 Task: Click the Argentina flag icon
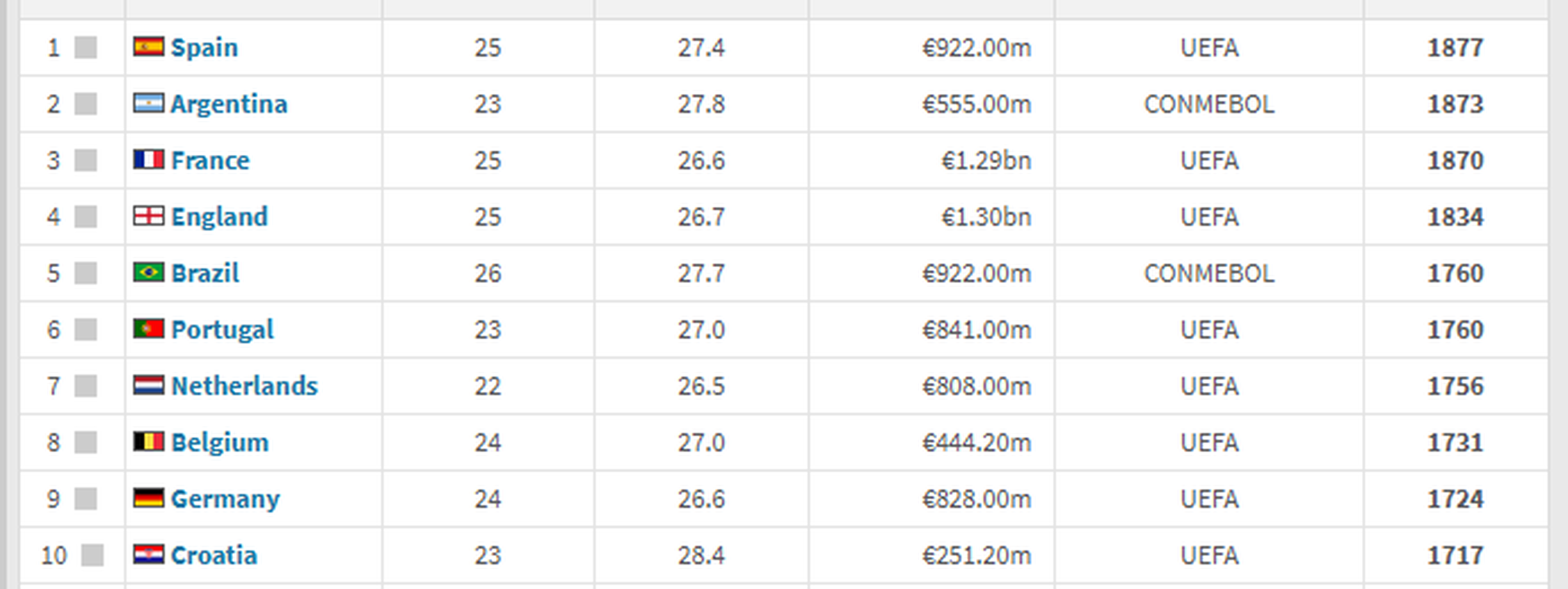148,103
